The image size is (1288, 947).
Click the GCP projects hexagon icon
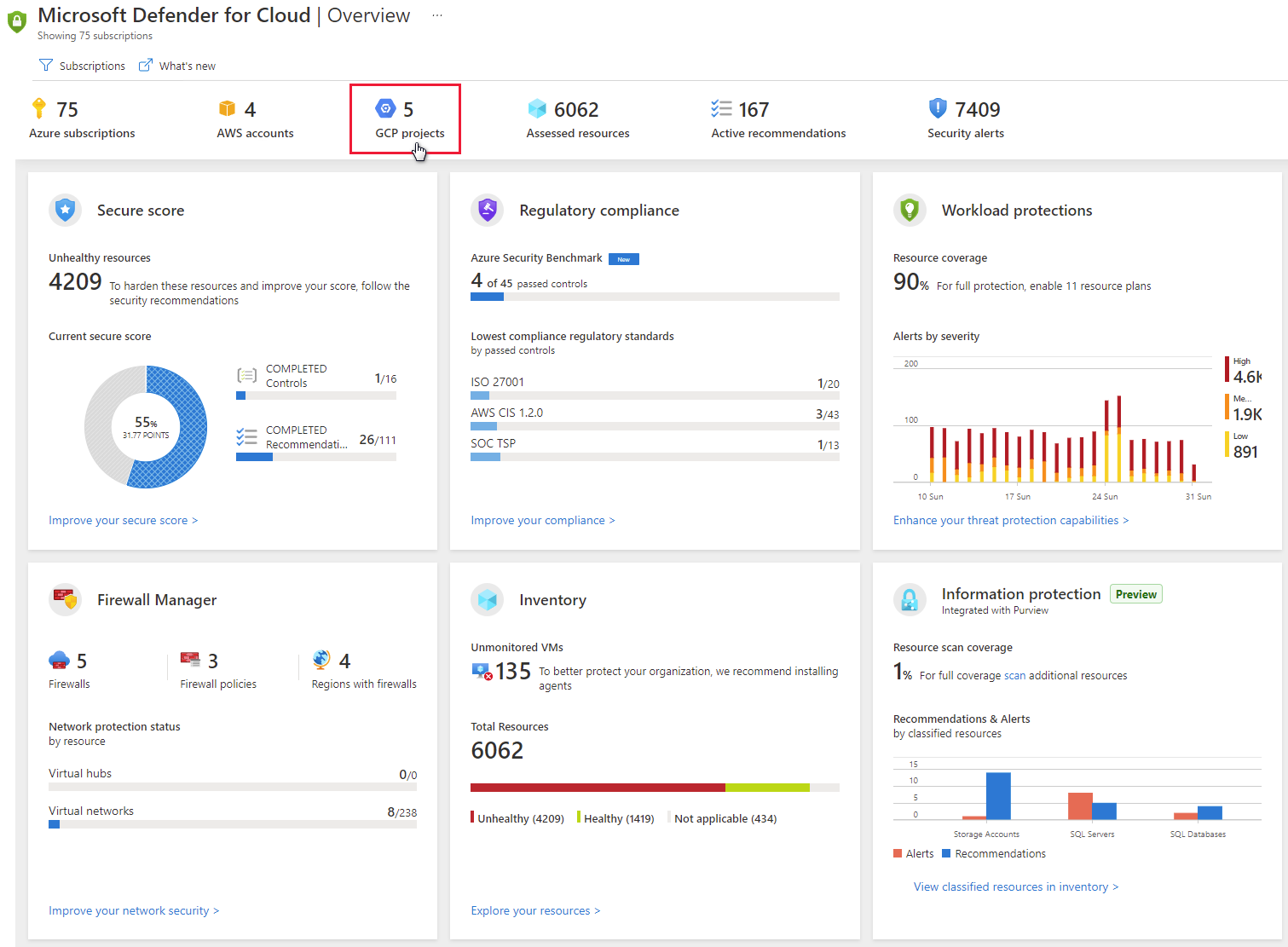coord(385,108)
